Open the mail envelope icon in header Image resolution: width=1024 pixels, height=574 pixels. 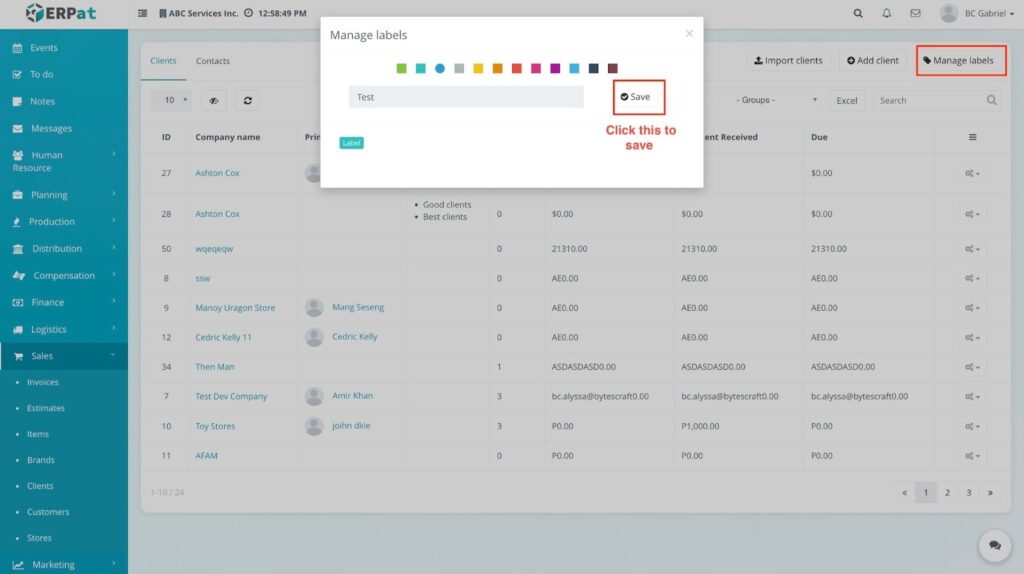click(915, 14)
